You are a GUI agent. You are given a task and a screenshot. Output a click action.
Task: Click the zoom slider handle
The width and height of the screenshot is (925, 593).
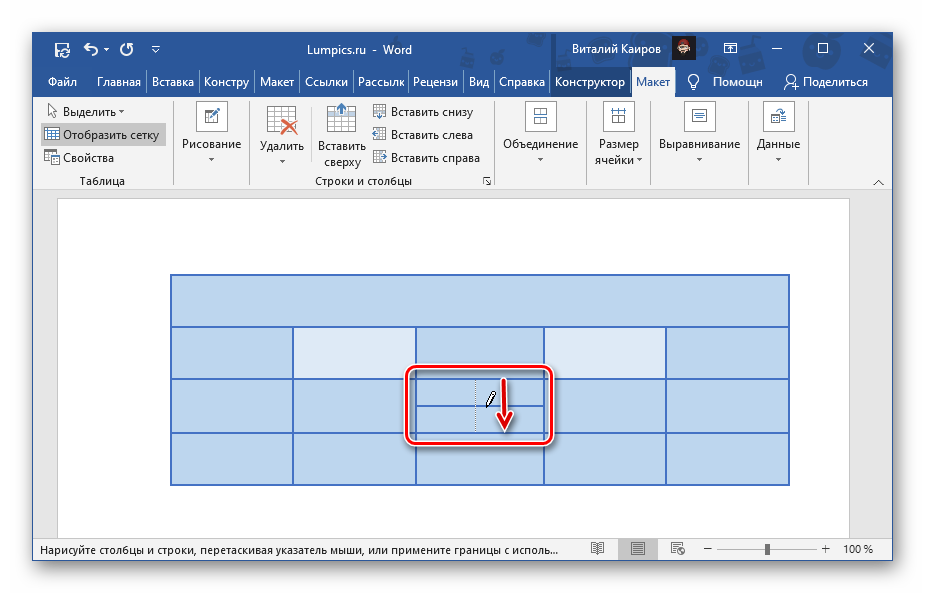point(767,549)
